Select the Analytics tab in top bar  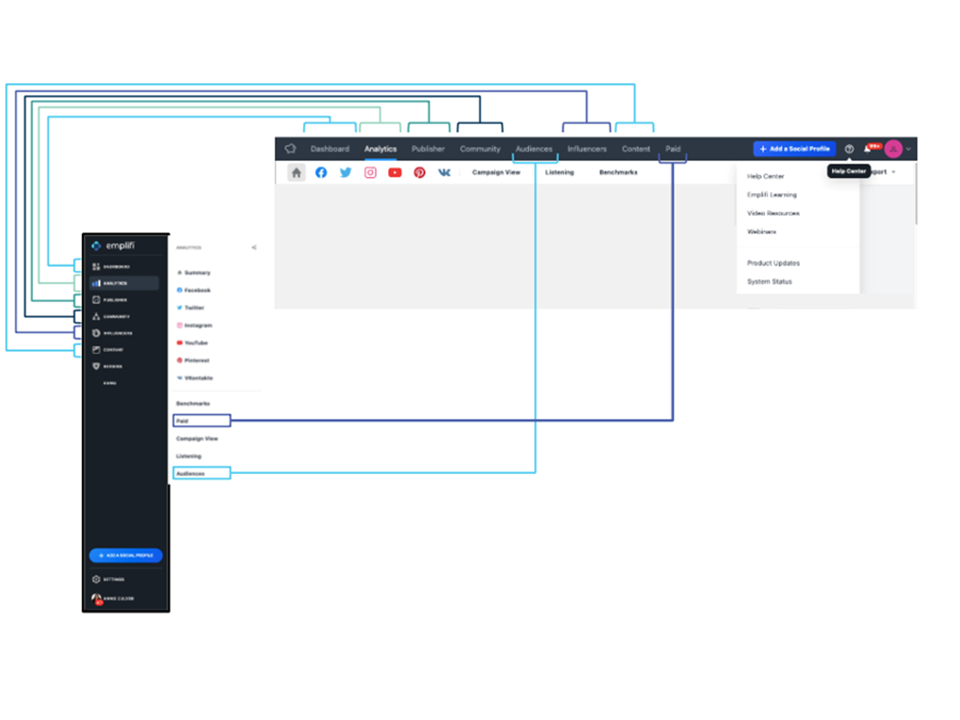click(380, 149)
